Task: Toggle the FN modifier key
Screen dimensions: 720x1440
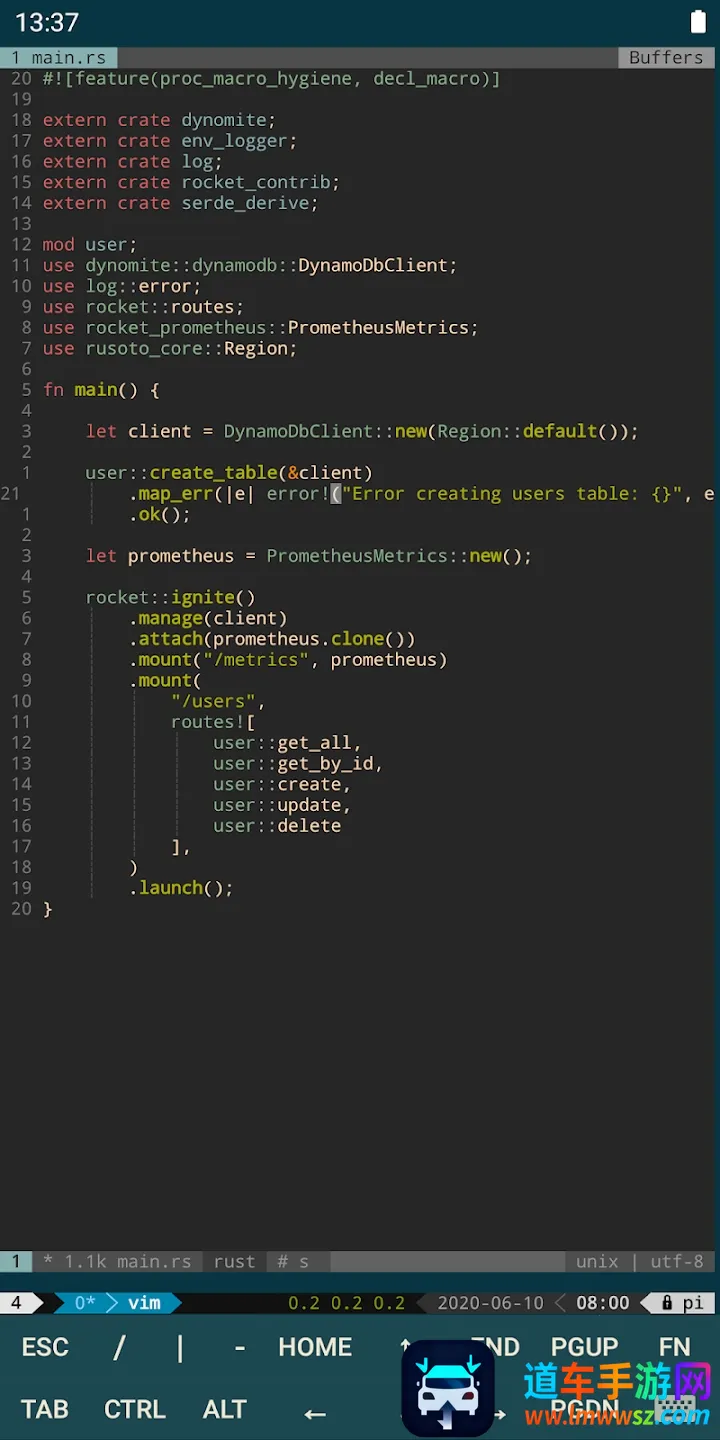Action: point(674,1347)
